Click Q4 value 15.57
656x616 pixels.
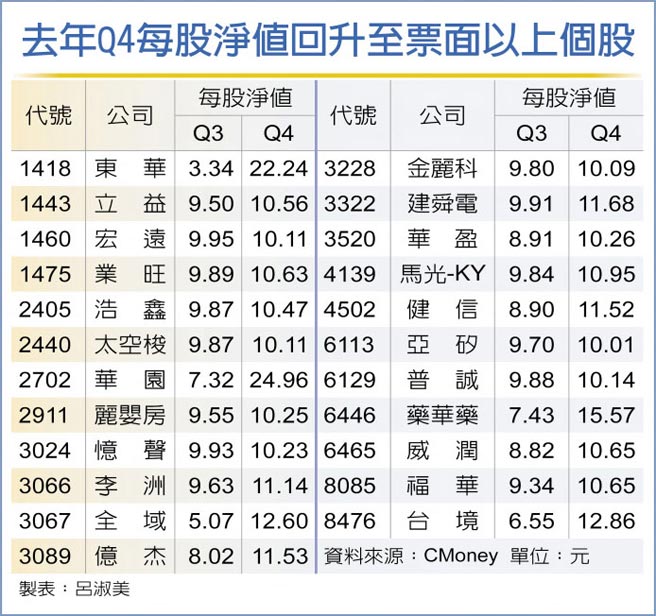606,415
